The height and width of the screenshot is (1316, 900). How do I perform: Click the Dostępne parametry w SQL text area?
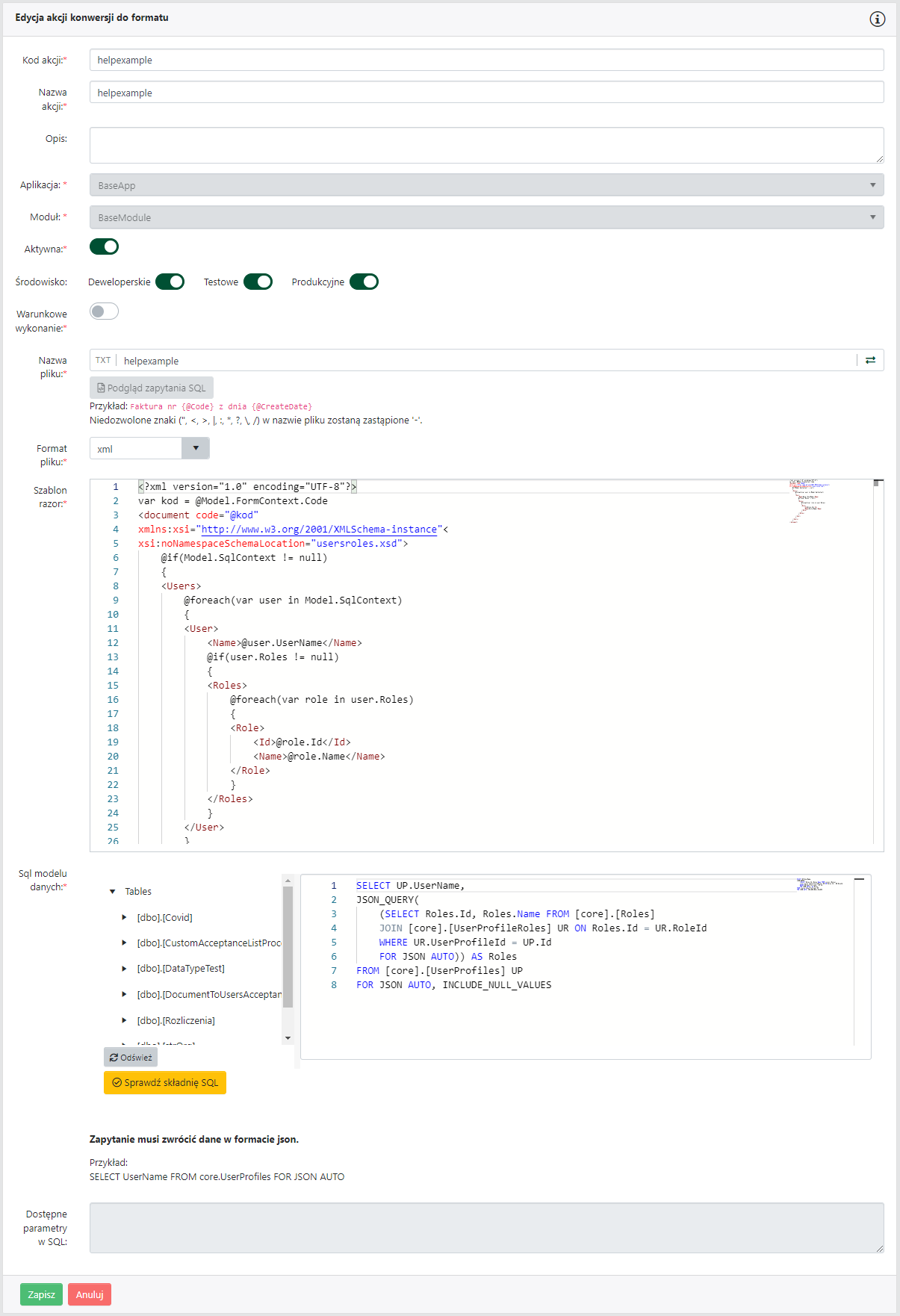point(486,1227)
